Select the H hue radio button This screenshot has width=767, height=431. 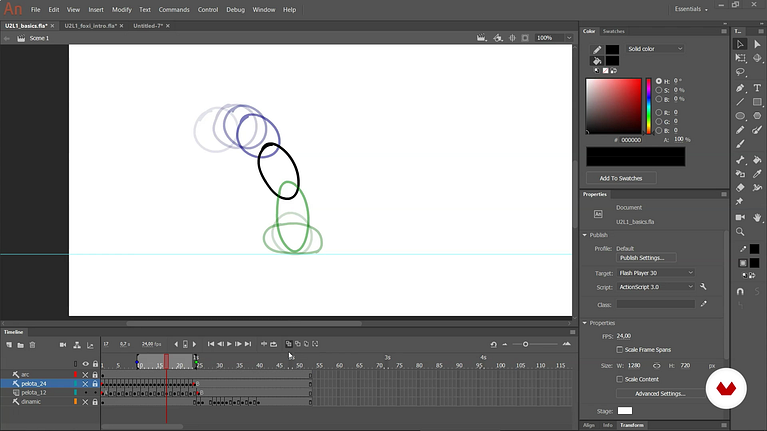pyautogui.click(x=659, y=81)
